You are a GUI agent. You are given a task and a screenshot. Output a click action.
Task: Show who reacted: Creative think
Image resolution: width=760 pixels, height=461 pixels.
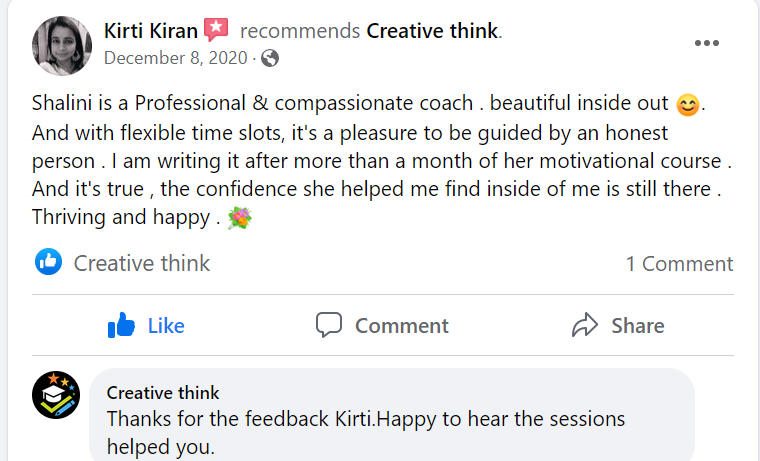142,264
